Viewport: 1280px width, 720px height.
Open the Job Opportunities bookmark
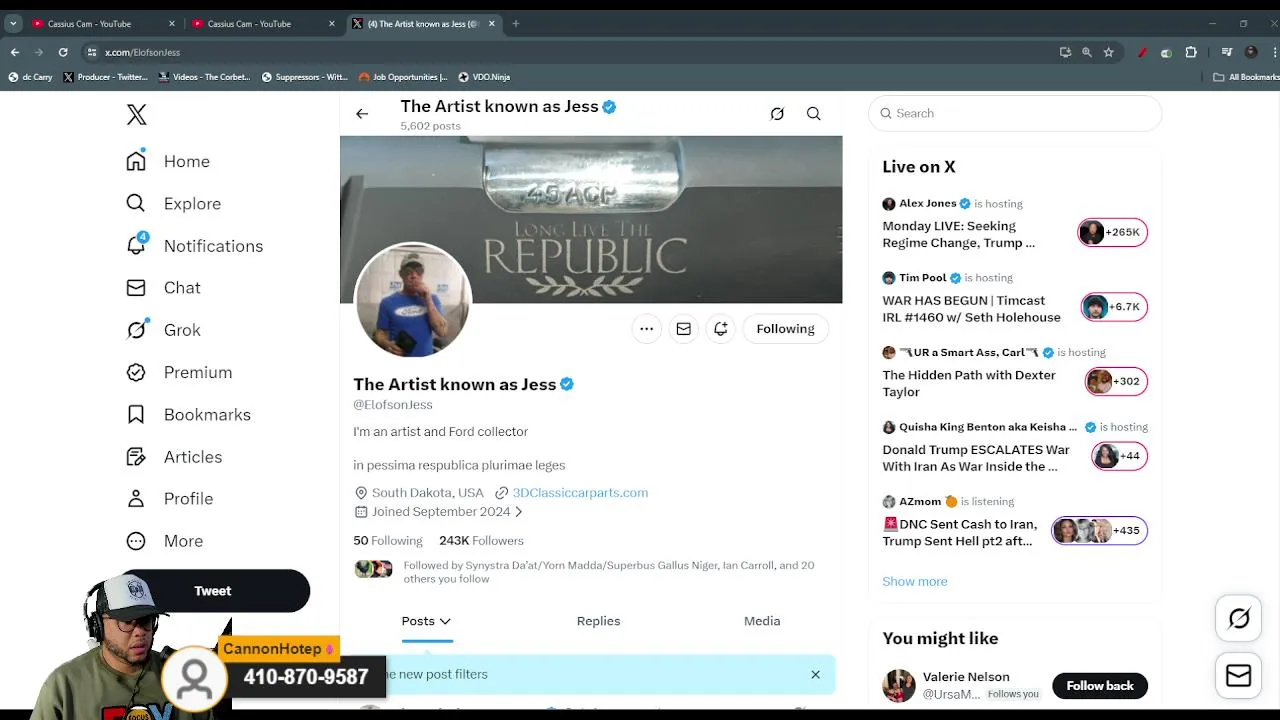pos(403,77)
